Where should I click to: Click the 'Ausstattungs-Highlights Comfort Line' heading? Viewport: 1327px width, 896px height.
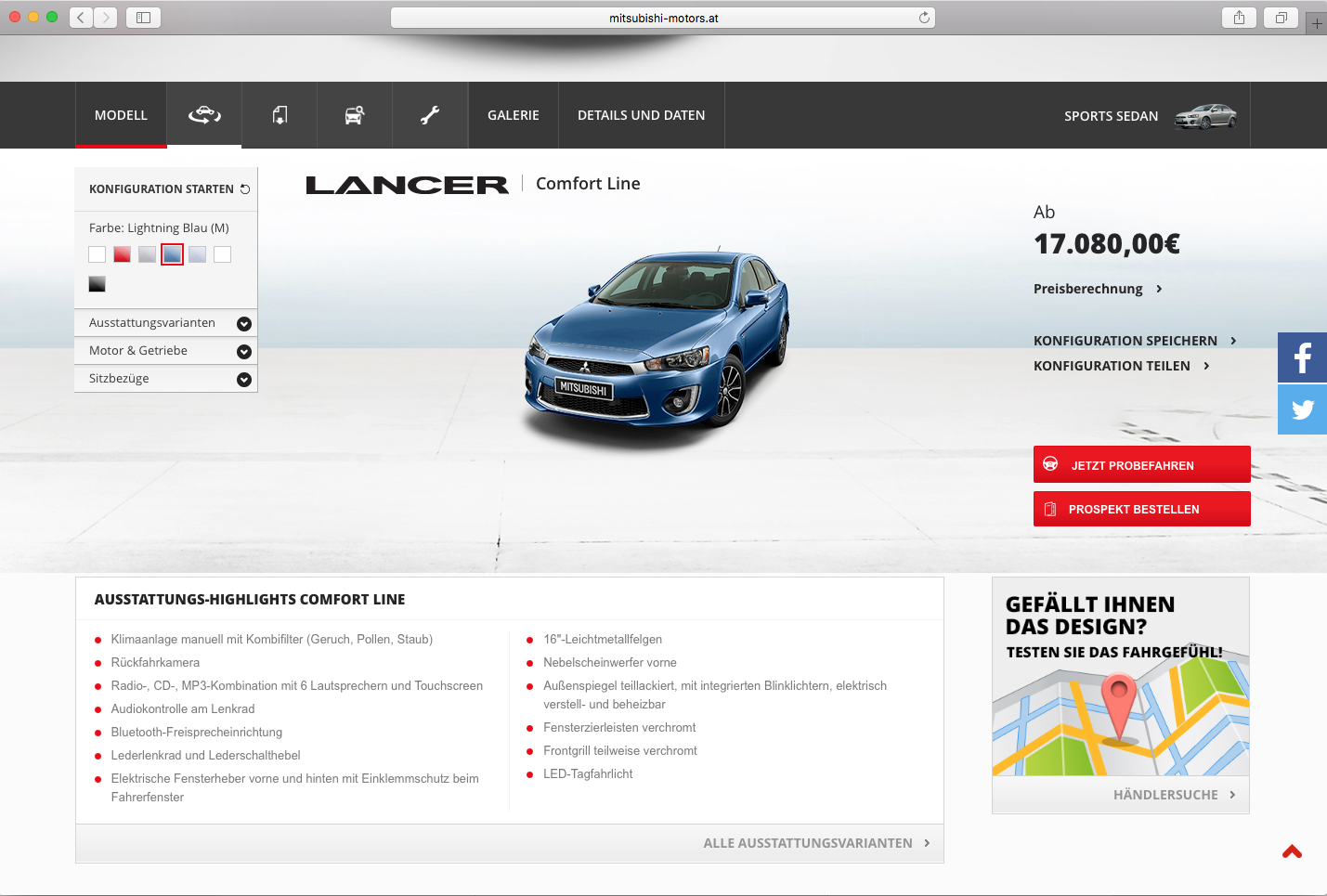250,600
